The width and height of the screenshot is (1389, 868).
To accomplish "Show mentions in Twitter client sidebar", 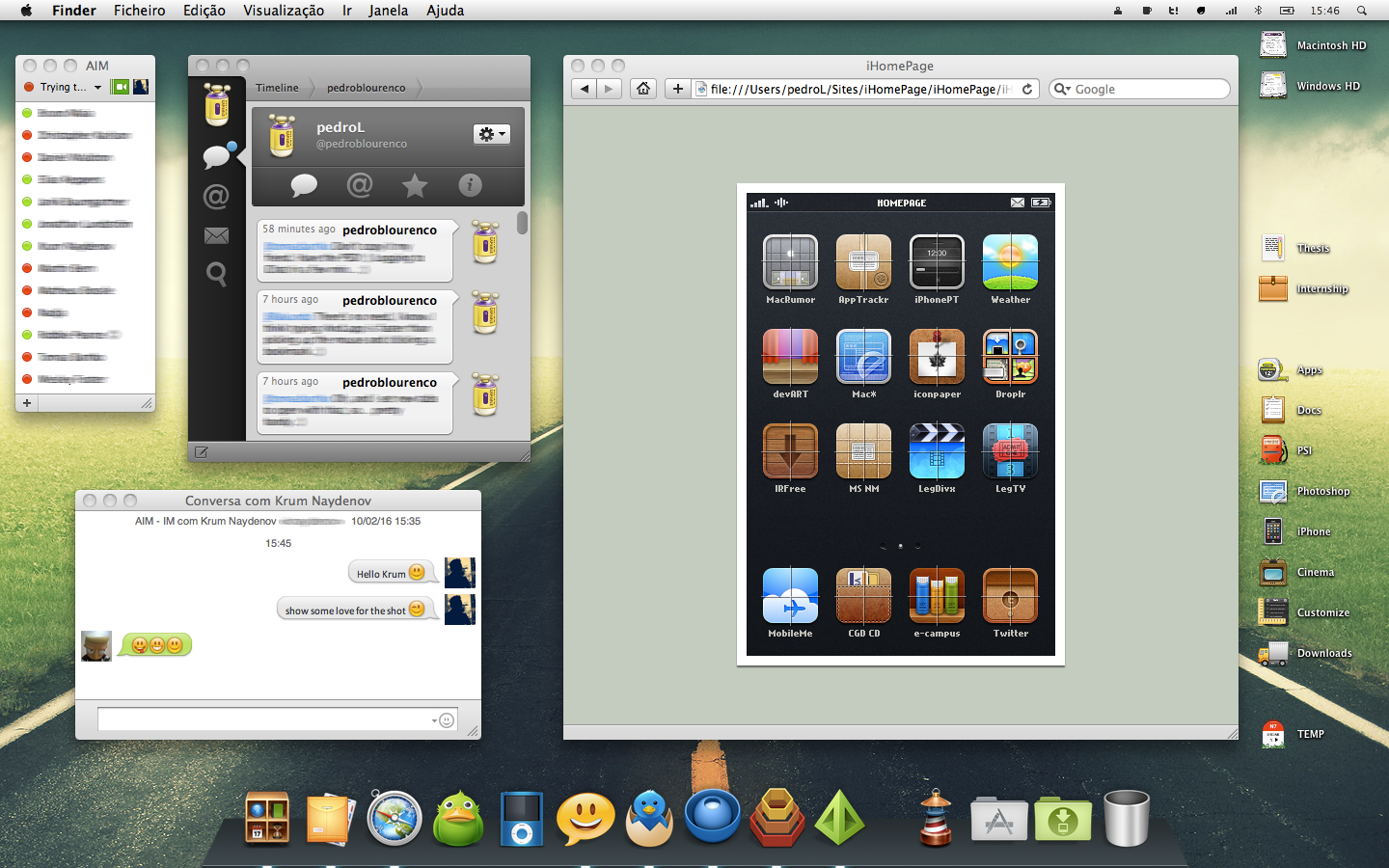I will point(216,197).
